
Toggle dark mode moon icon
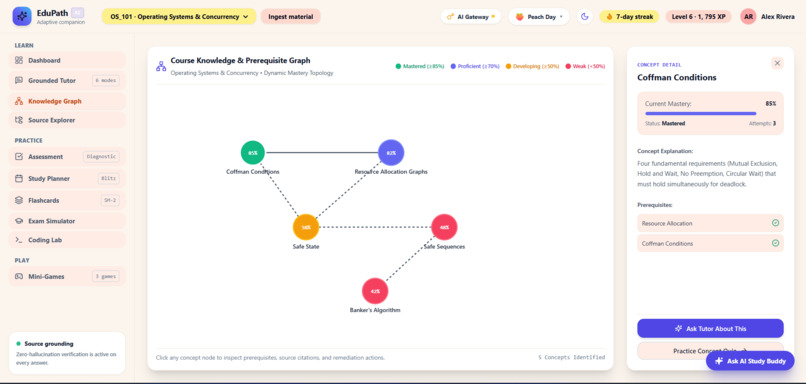584,16
